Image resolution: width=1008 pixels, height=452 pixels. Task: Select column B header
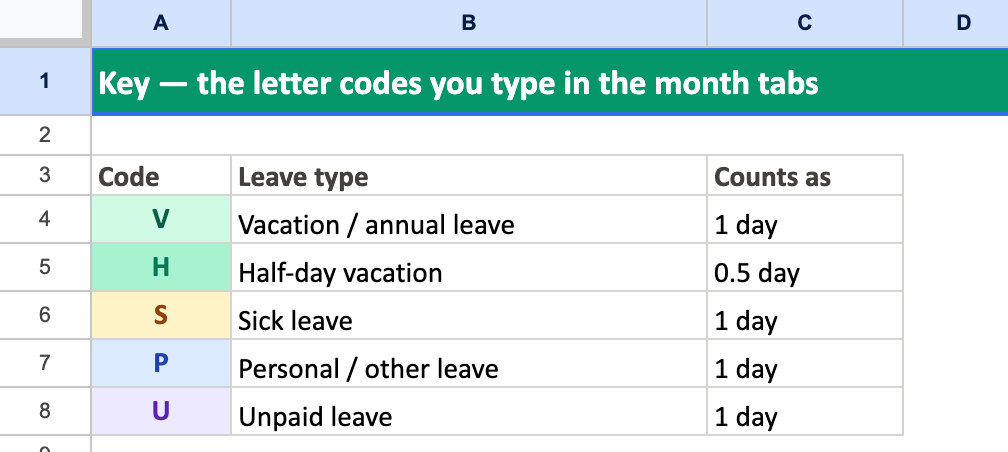tap(469, 23)
